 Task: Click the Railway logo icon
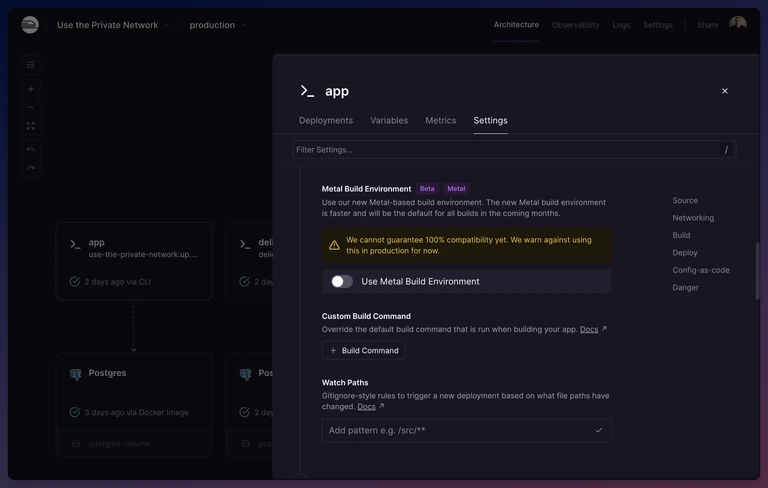coord(30,24)
